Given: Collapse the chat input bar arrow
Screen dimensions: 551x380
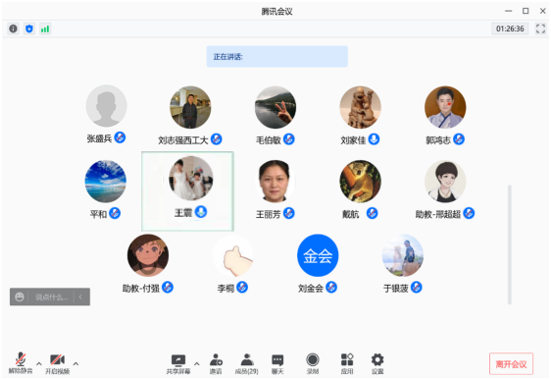Looking at the screenshot, I should coord(81,297).
